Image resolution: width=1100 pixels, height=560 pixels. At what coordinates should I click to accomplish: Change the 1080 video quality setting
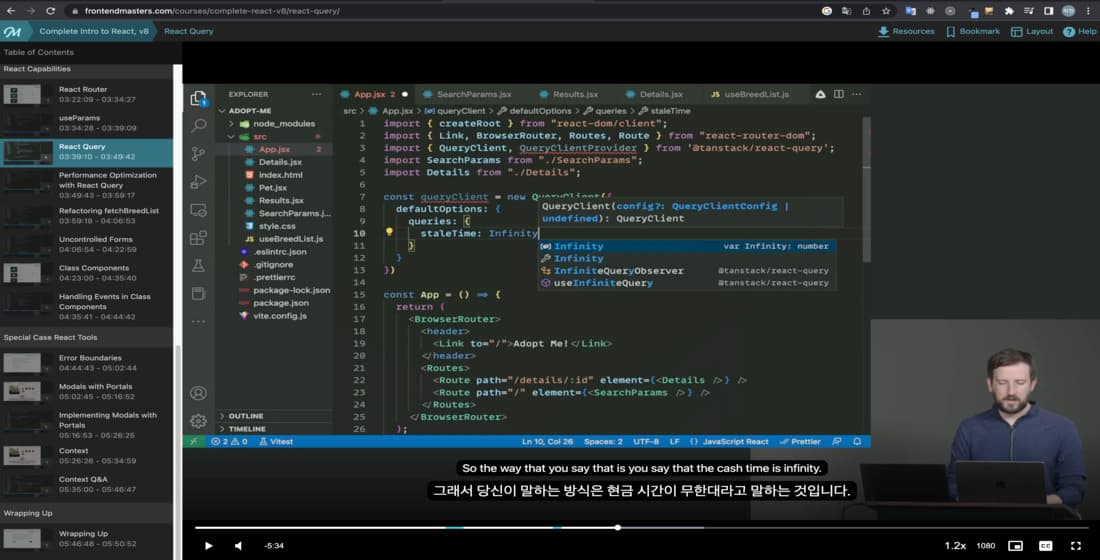tap(986, 545)
